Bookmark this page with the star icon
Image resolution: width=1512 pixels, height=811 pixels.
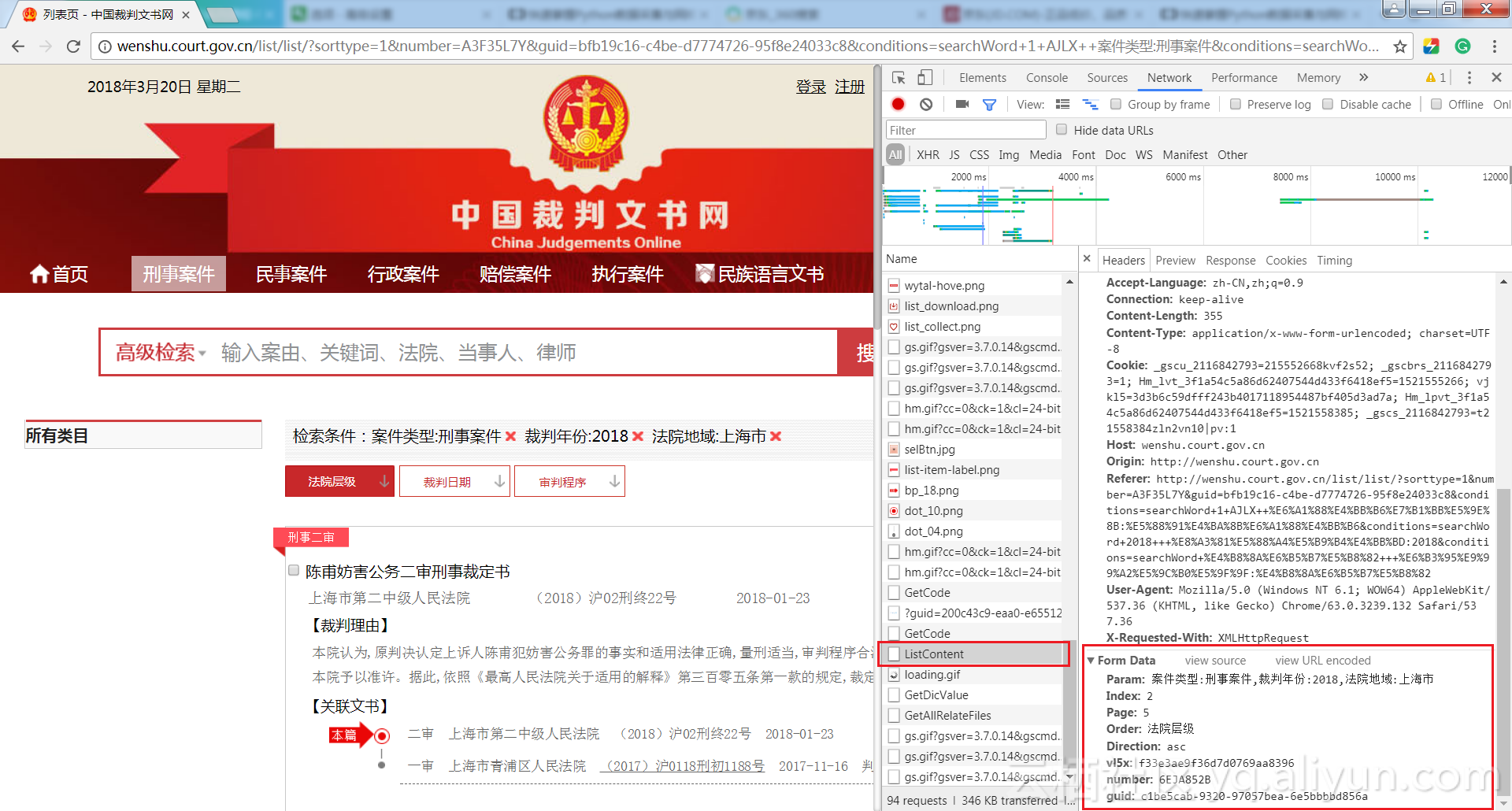pos(1399,46)
